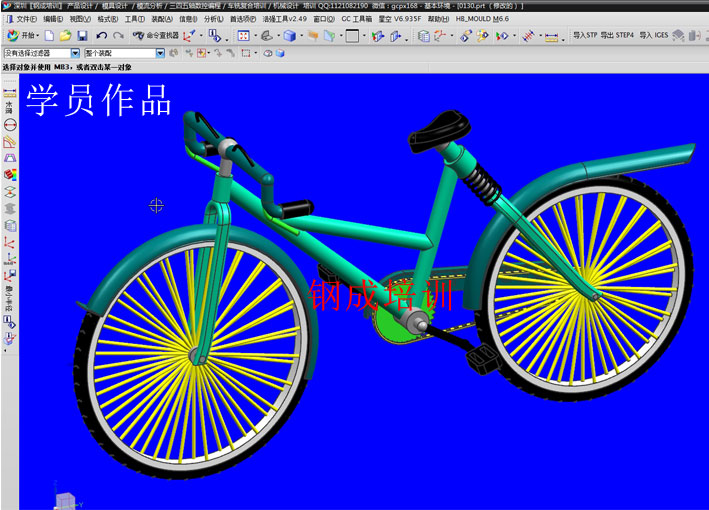Click the 导出 STEP4 button
Screen dimensions: 709x510
618,36
